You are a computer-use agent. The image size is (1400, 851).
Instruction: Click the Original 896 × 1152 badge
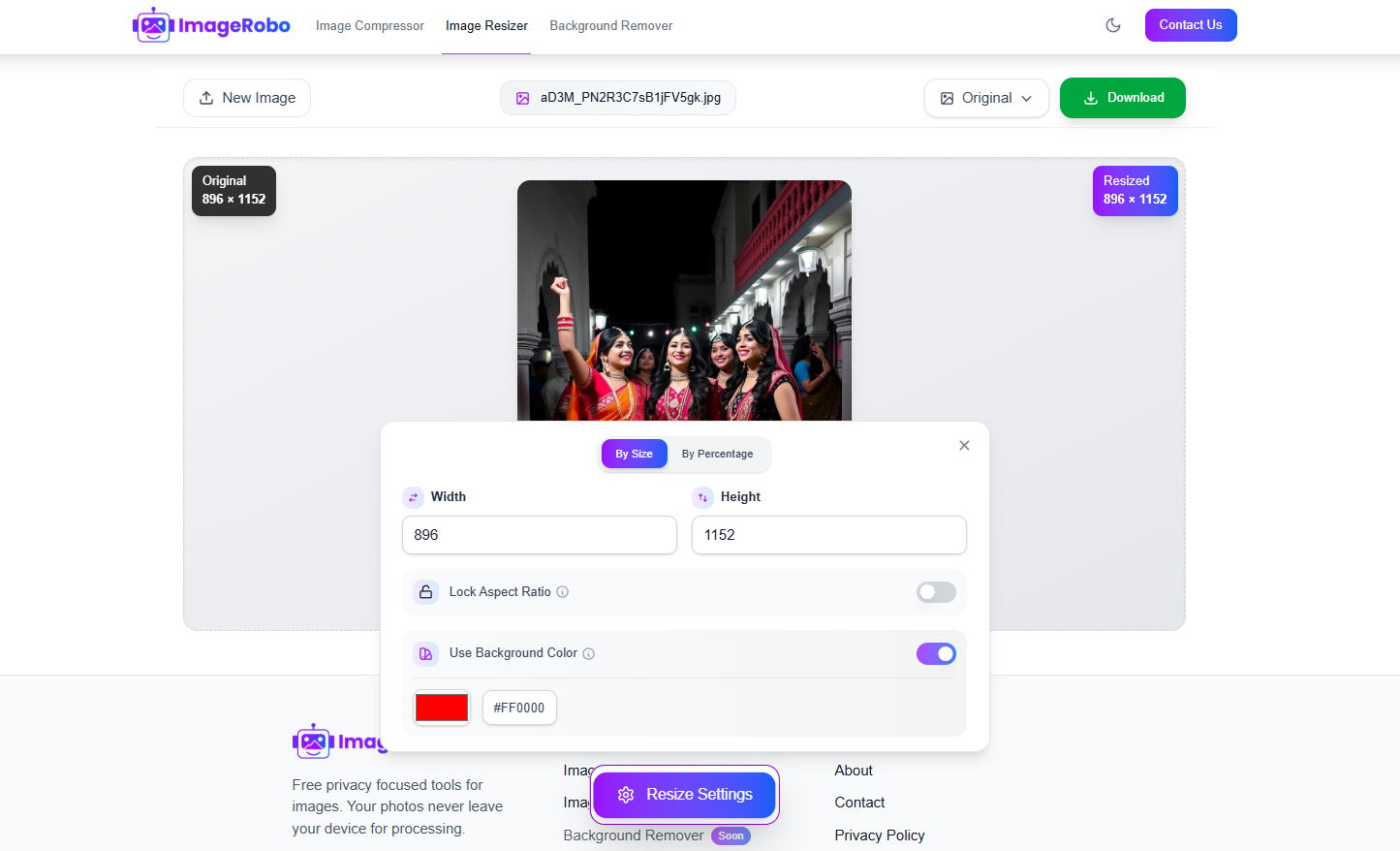coord(233,191)
